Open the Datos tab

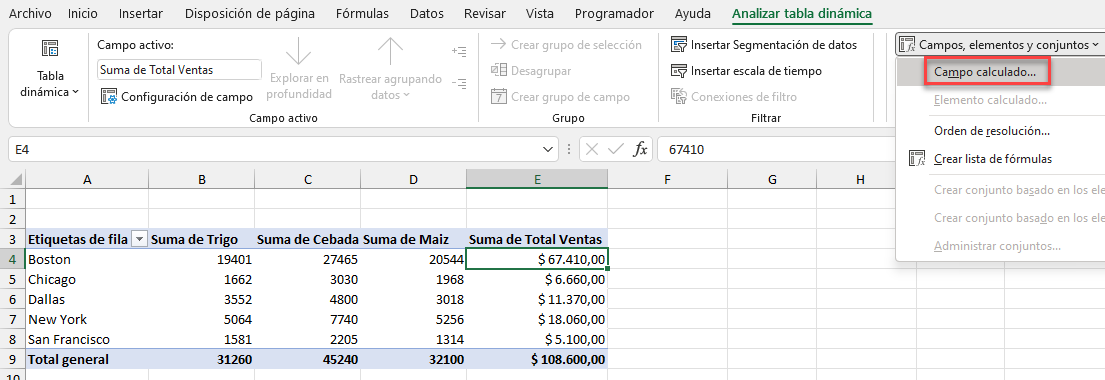[426, 13]
